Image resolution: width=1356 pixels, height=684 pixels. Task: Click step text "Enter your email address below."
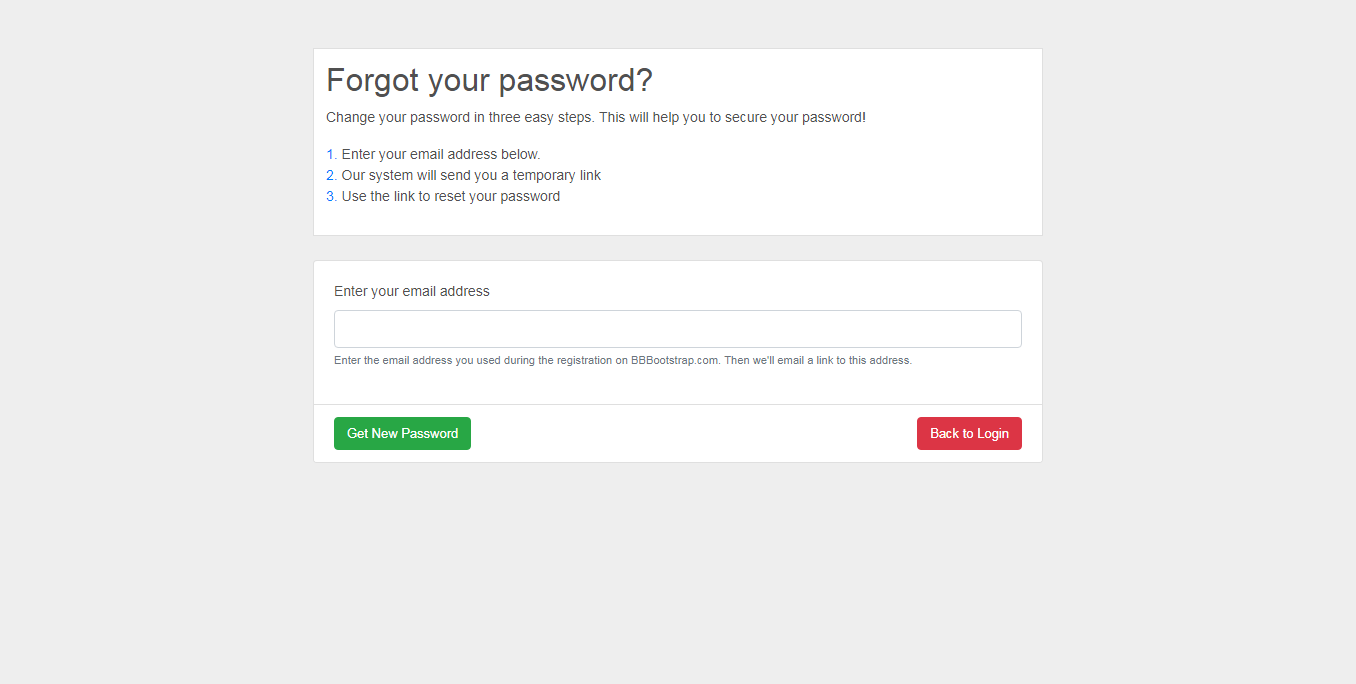coord(441,155)
